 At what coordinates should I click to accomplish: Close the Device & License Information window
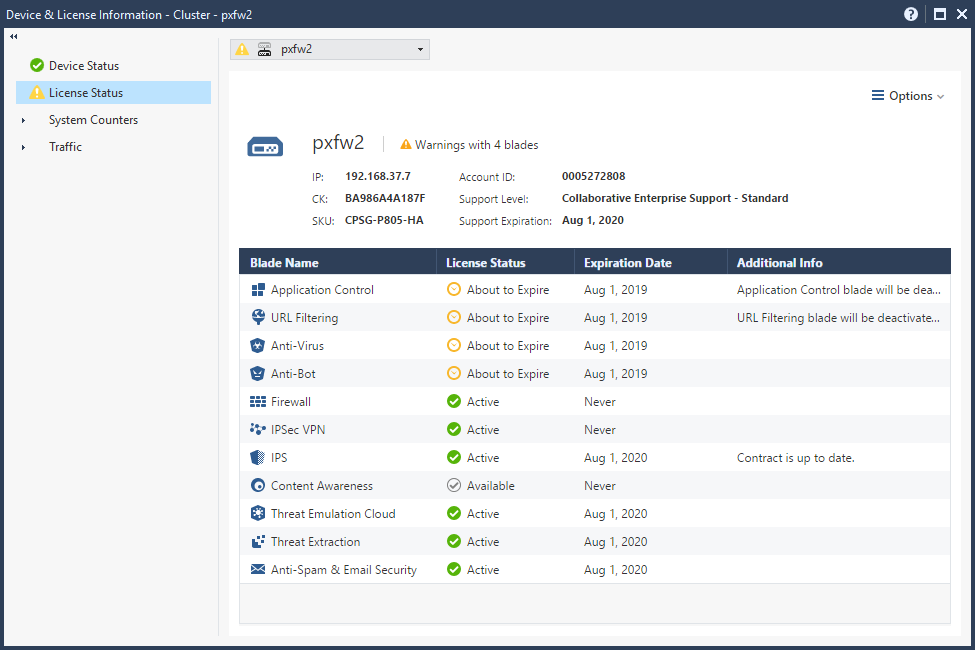click(x=961, y=14)
